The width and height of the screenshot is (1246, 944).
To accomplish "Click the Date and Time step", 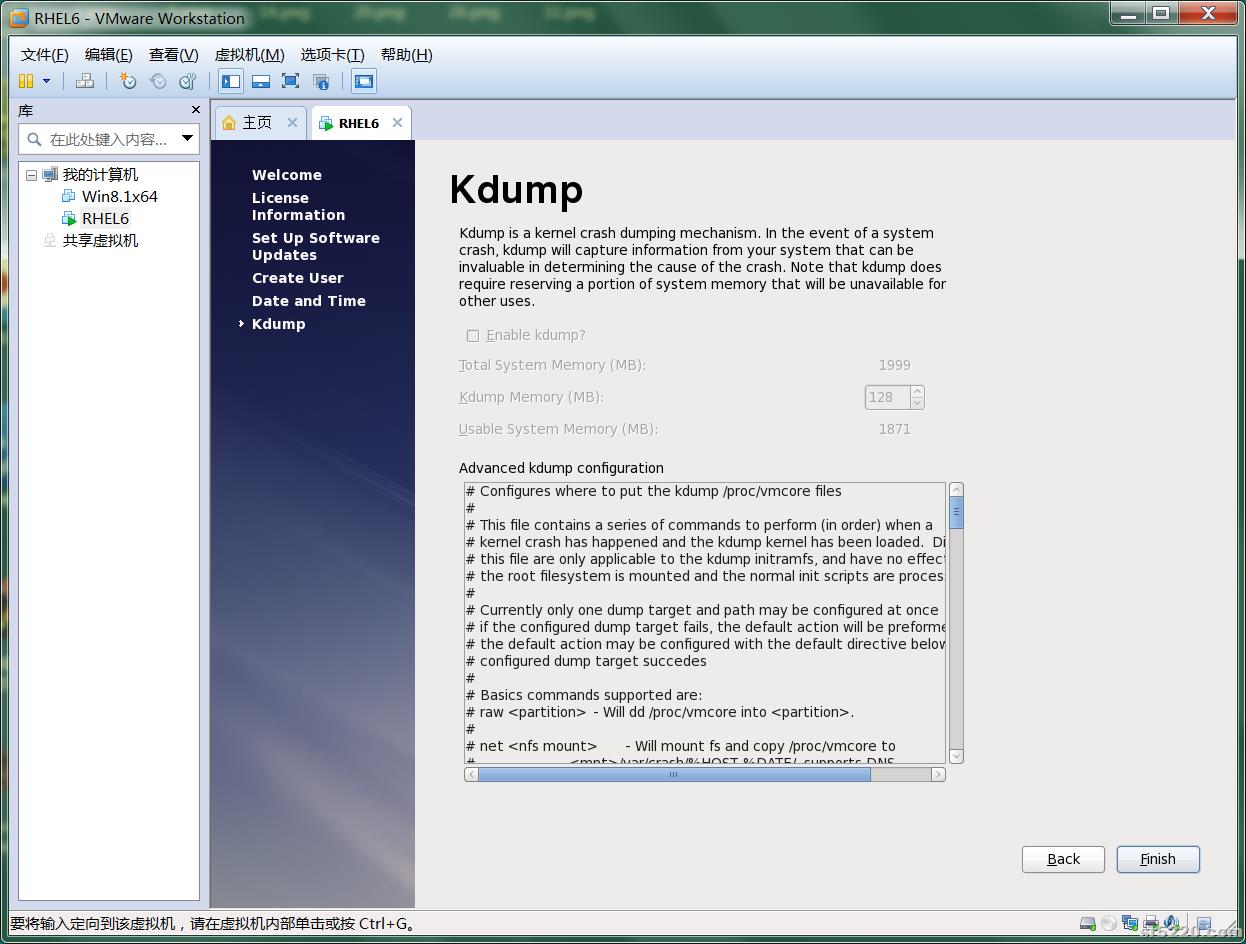I will pyautogui.click(x=309, y=301).
